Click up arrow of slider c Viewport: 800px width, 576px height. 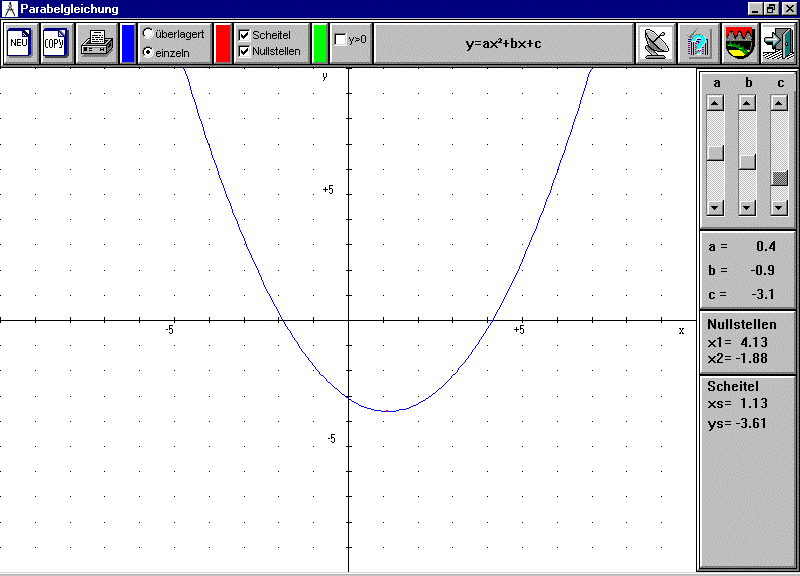[779, 103]
